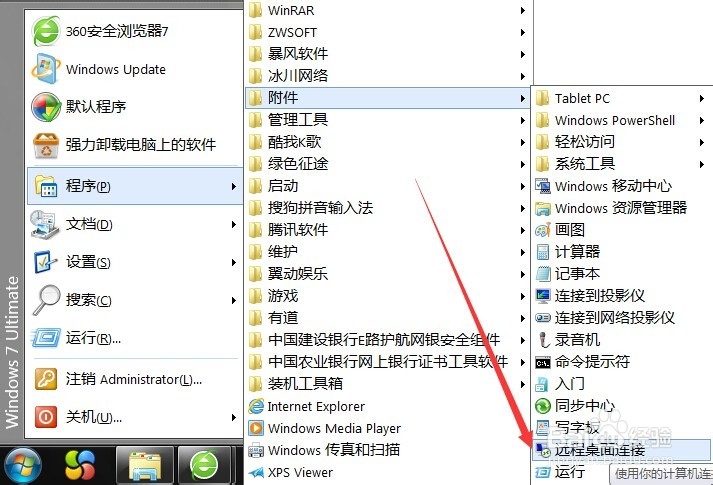Open the 腾讯软件 folder

[387, 230]
